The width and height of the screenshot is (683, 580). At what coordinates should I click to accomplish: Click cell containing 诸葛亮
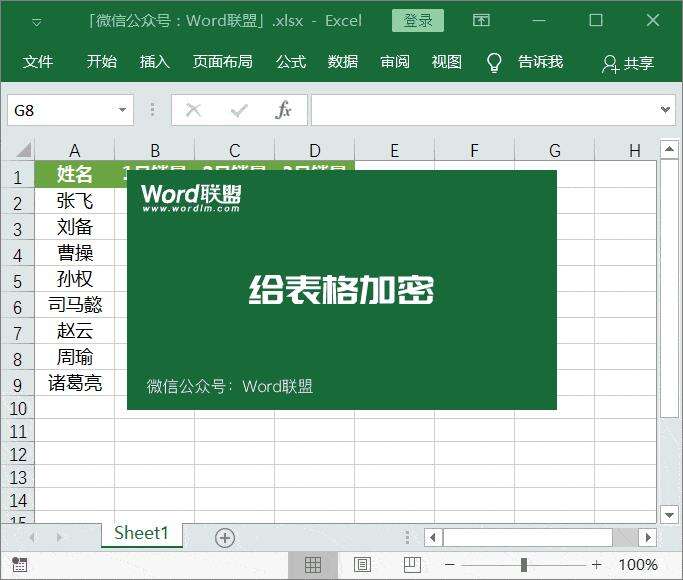pos(74,383)
